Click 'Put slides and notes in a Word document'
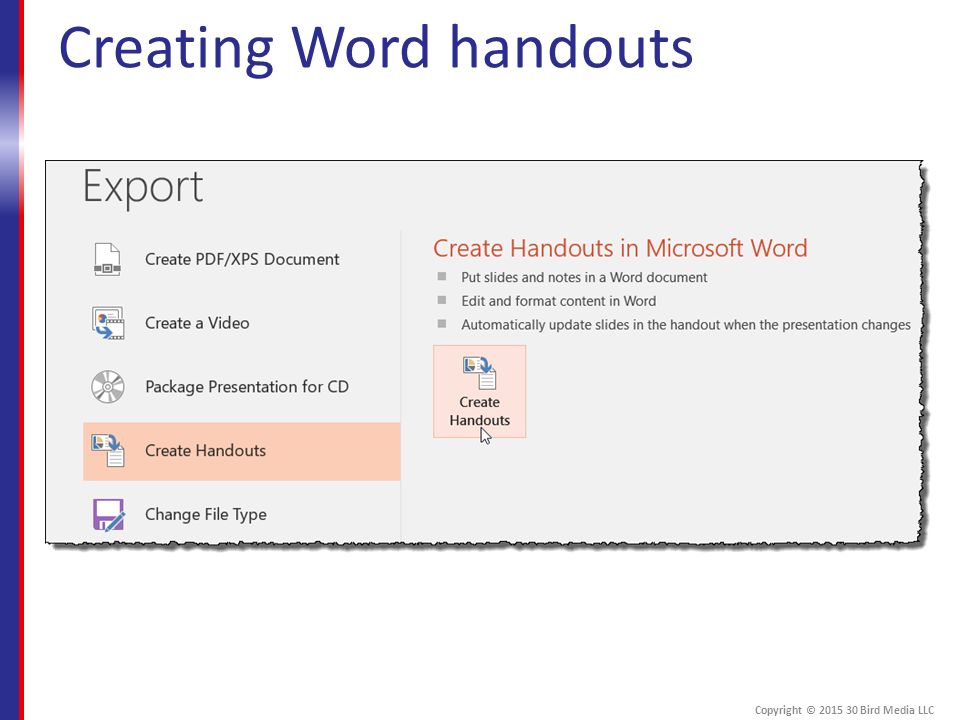 (x=584, y=277)
